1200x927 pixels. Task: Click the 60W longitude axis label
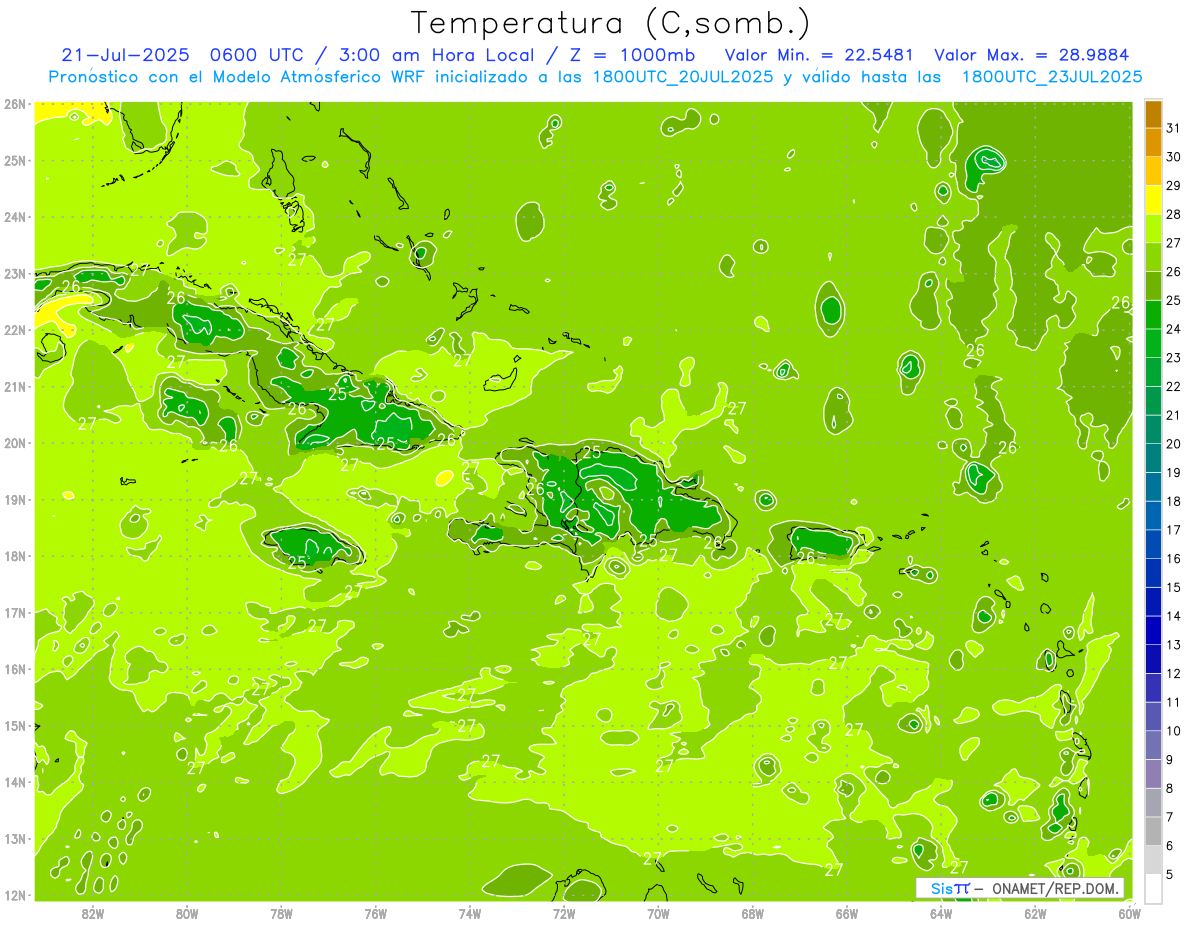tap(1129, 914)
